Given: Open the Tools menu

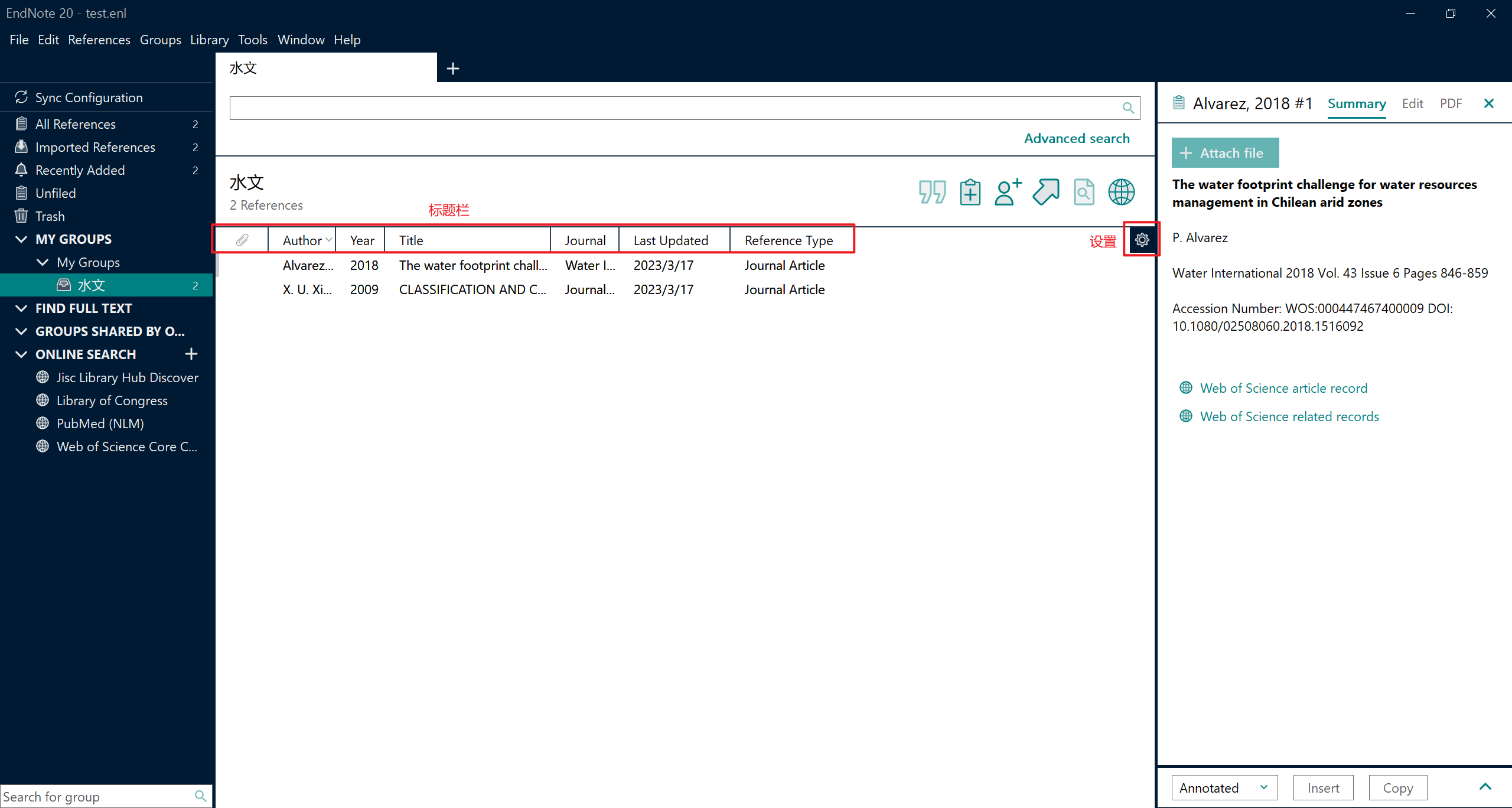Looking at the screenshot, I should (252, 40).
